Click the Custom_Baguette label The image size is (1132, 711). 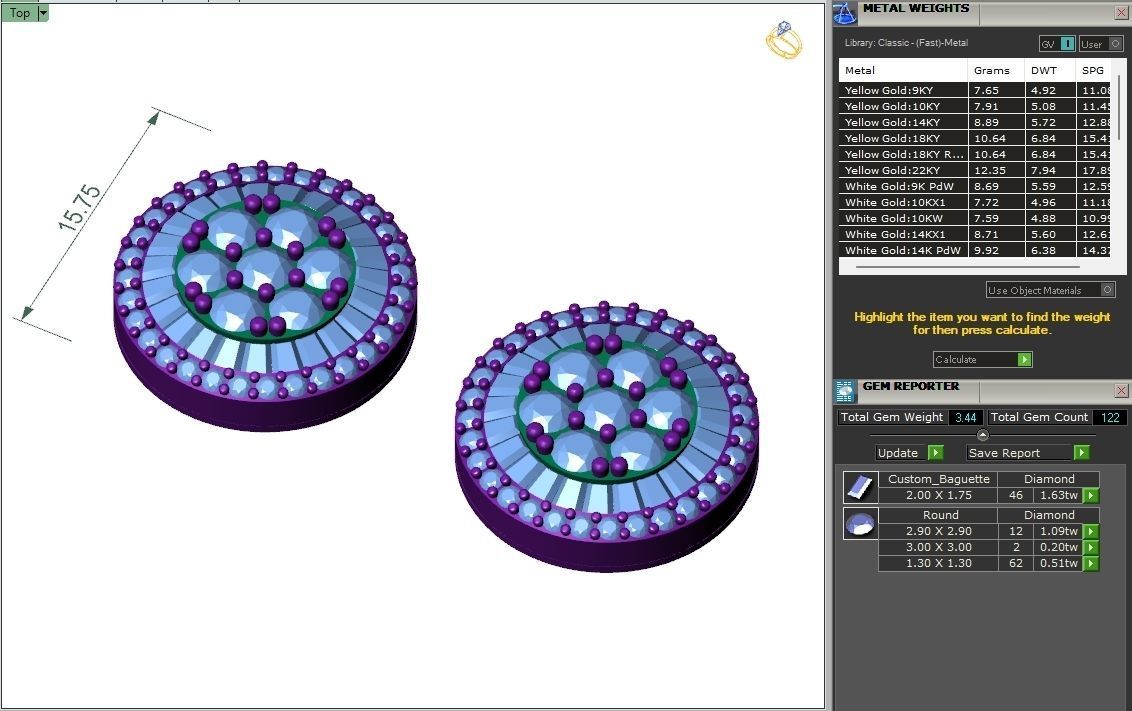(x=939, y=479)
